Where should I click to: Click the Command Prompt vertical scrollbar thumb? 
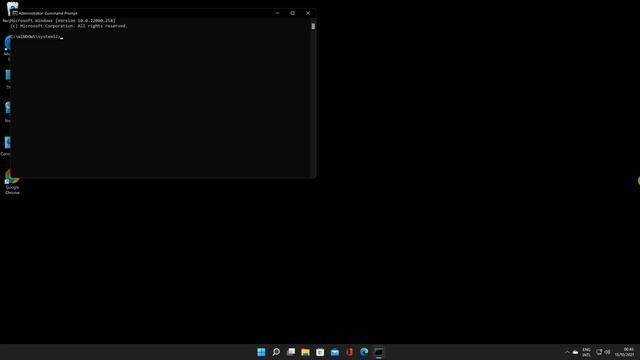(x=313, y=27)
